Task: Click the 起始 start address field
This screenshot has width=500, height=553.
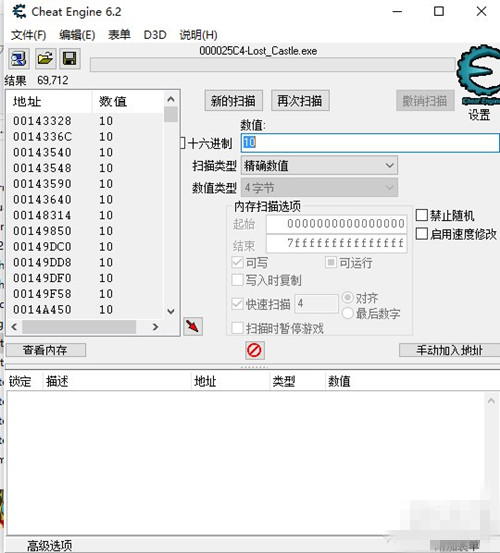Action: [x=337, y=224]
